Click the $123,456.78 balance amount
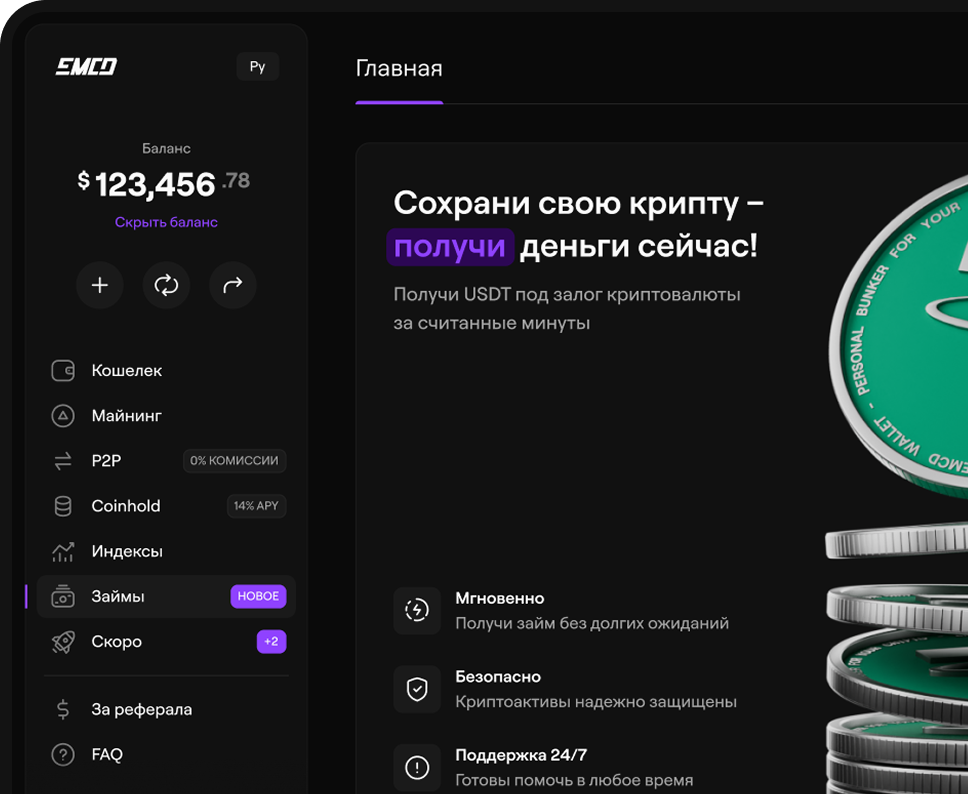The height and width of the screenshot is (794, 968). coord(164,184)
